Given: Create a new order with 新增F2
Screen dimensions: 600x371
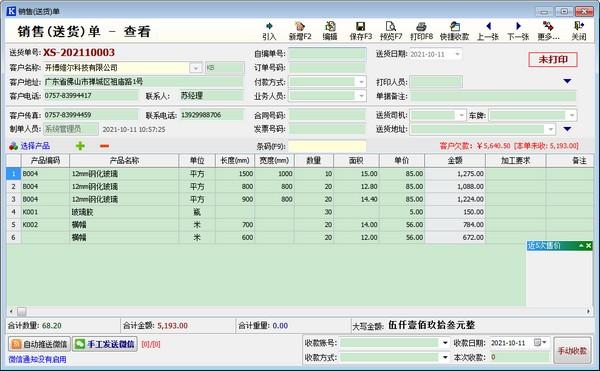Looking at the screenshot, I should tap(300, 31).
